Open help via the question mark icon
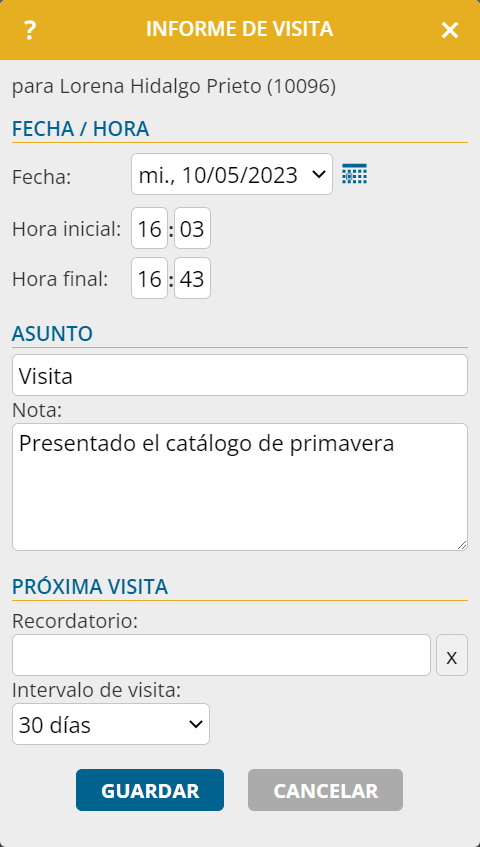This screenshot has width=480, height=847. [x=30, y=30]
